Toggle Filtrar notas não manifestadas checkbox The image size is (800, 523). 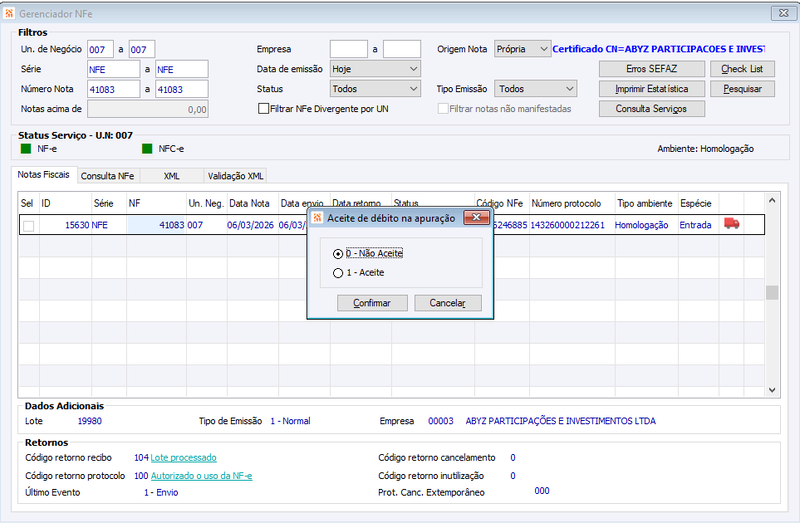tap(443, 109)
